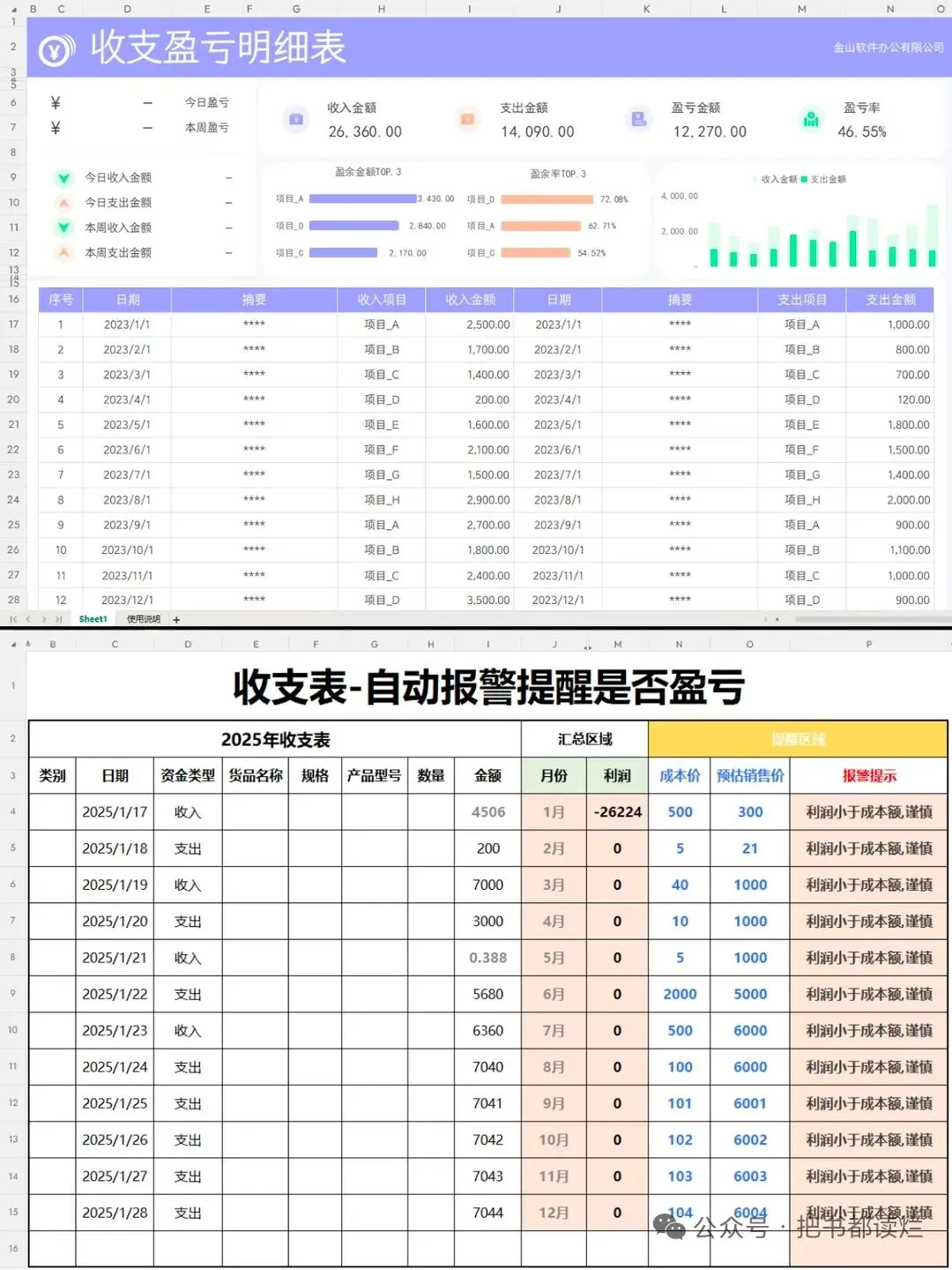Select column P header in lower sheet
The image size is (952, 1270).
868,644
